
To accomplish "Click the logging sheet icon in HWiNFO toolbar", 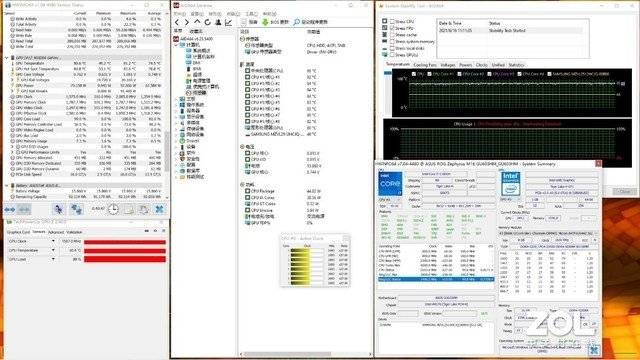I will click(x=129, y=210).
